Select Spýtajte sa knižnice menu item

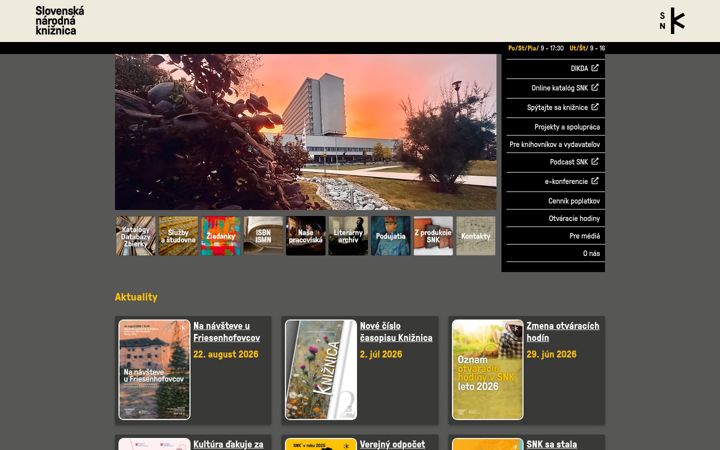(x=557, y=107)
